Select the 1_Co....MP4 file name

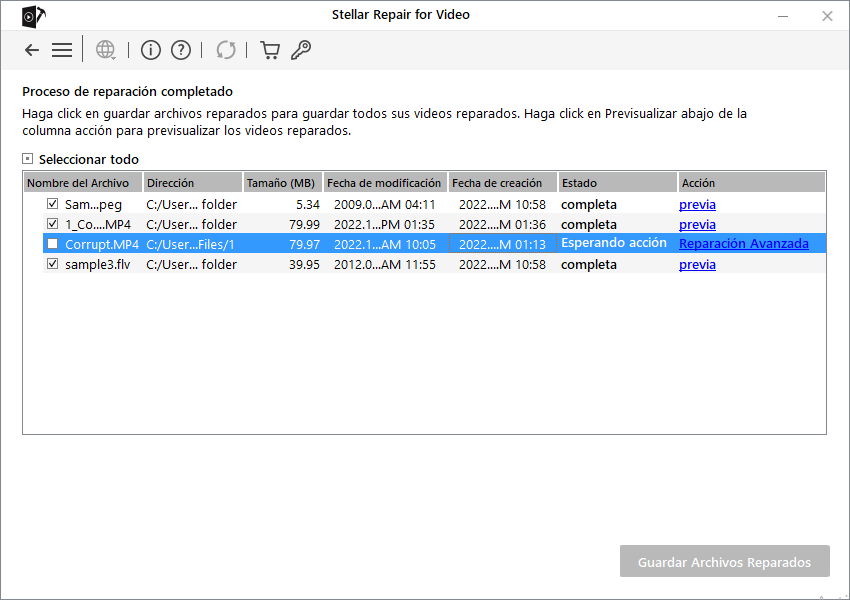point(98,224)
